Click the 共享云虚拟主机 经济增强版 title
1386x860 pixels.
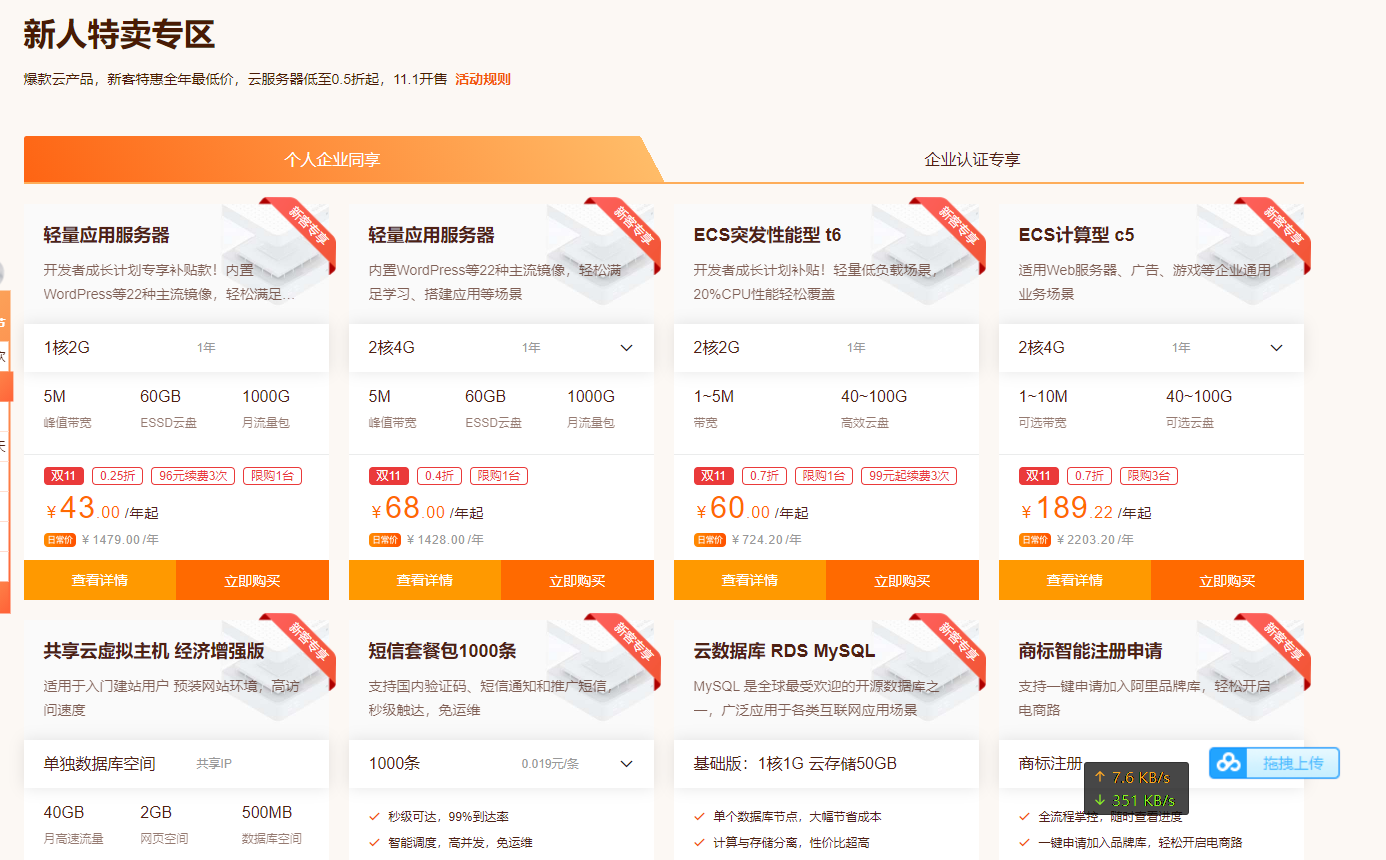pyautogui.click(x=154, y=651)
